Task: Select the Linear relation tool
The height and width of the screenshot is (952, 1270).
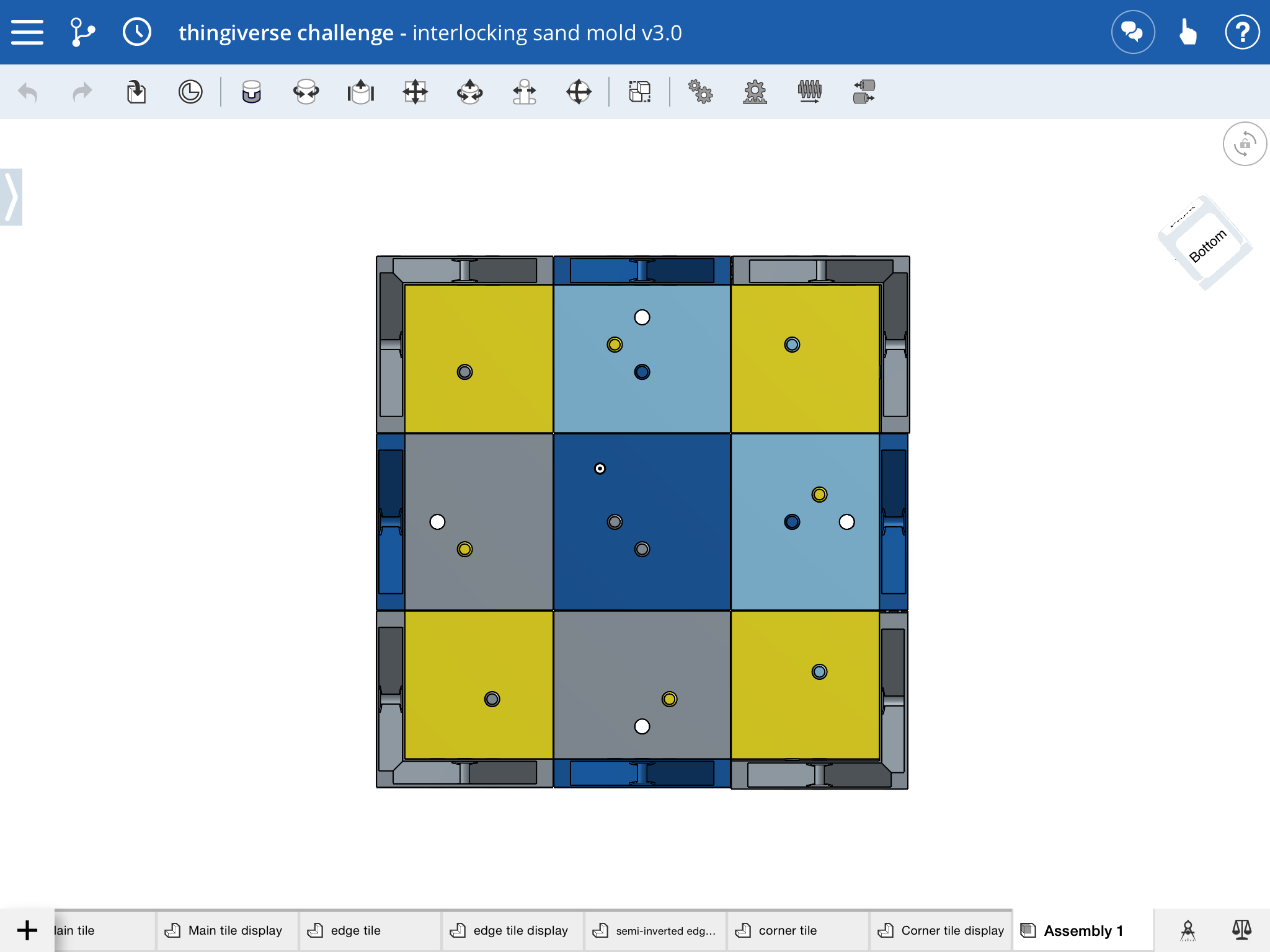Action: coord(864,92)
